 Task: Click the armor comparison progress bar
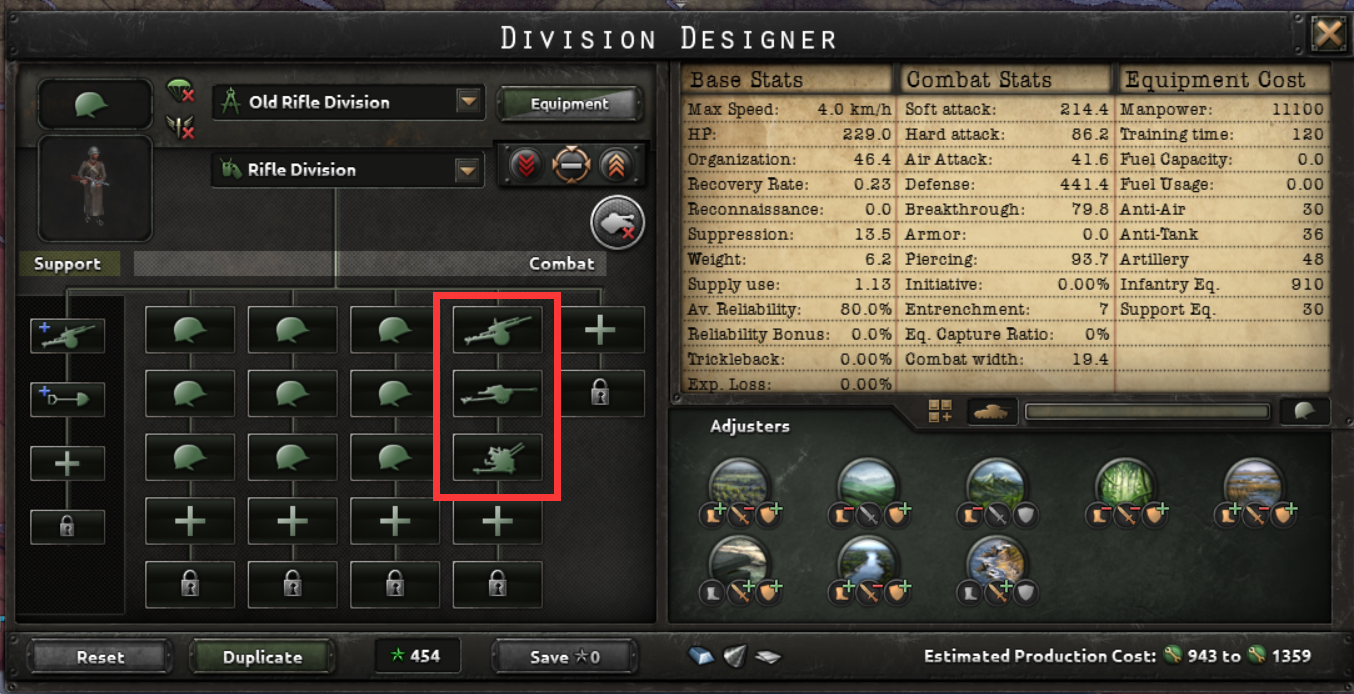(1147, 412)
